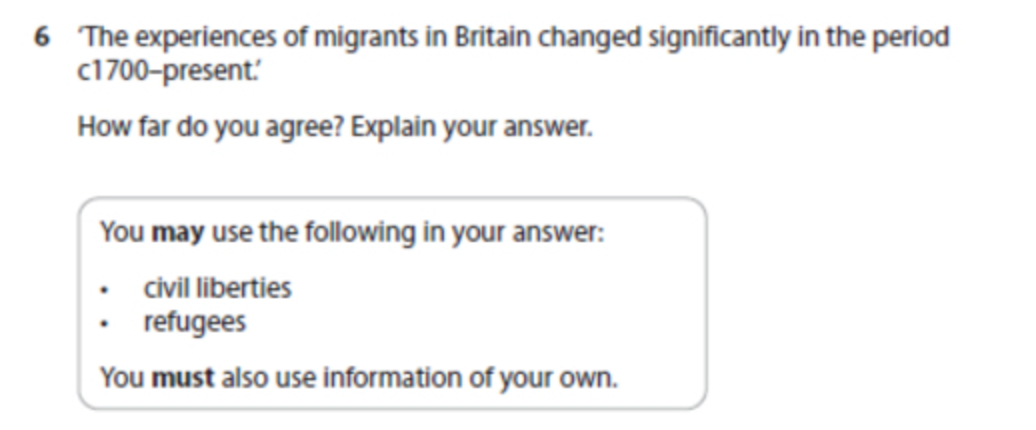1036x430 pixels.
Task: Click the word 'Britain' in the question
Action: pyautogui.click(x=492, y=38)
